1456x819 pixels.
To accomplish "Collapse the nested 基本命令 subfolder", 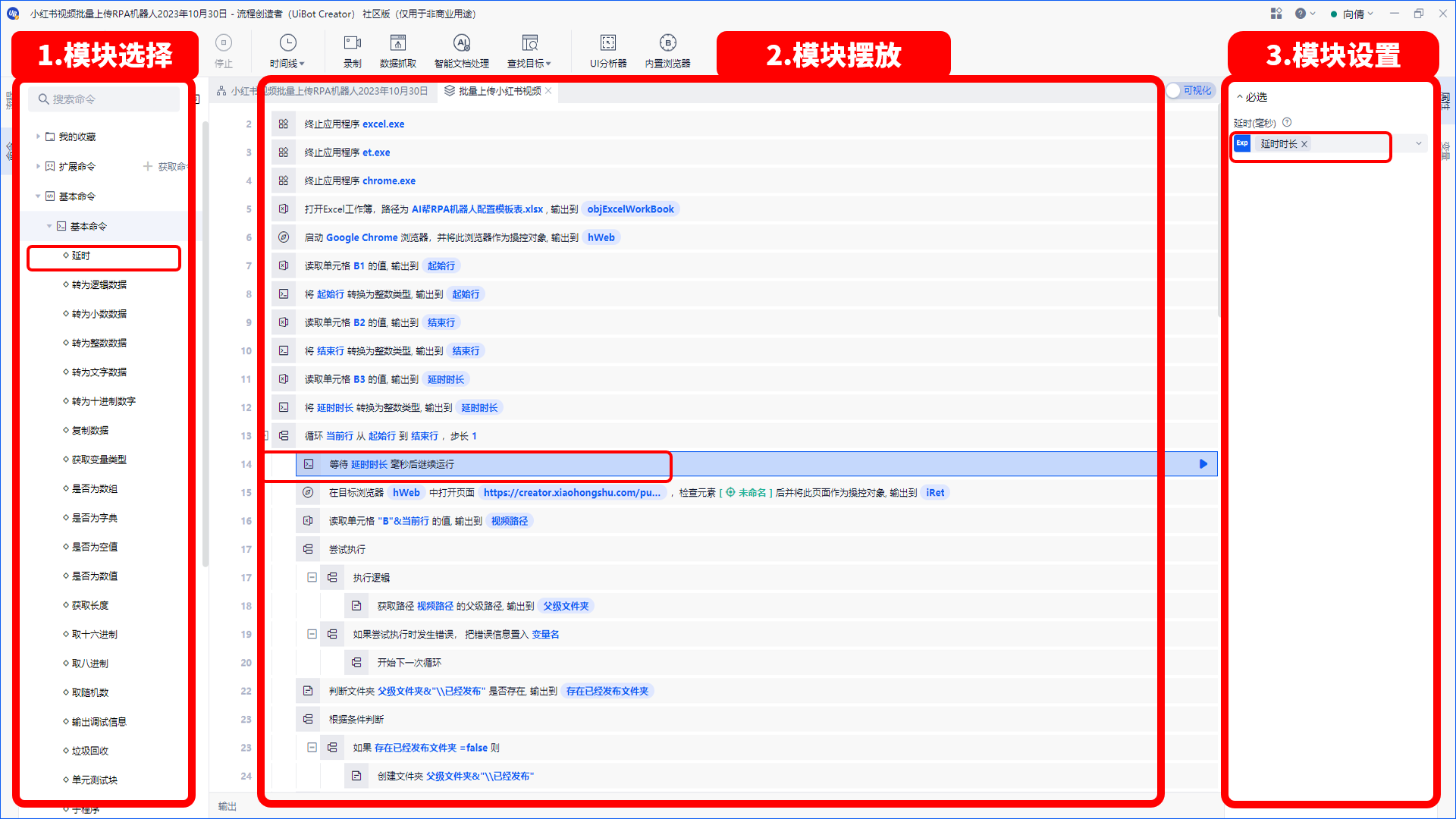I will 49,226.
